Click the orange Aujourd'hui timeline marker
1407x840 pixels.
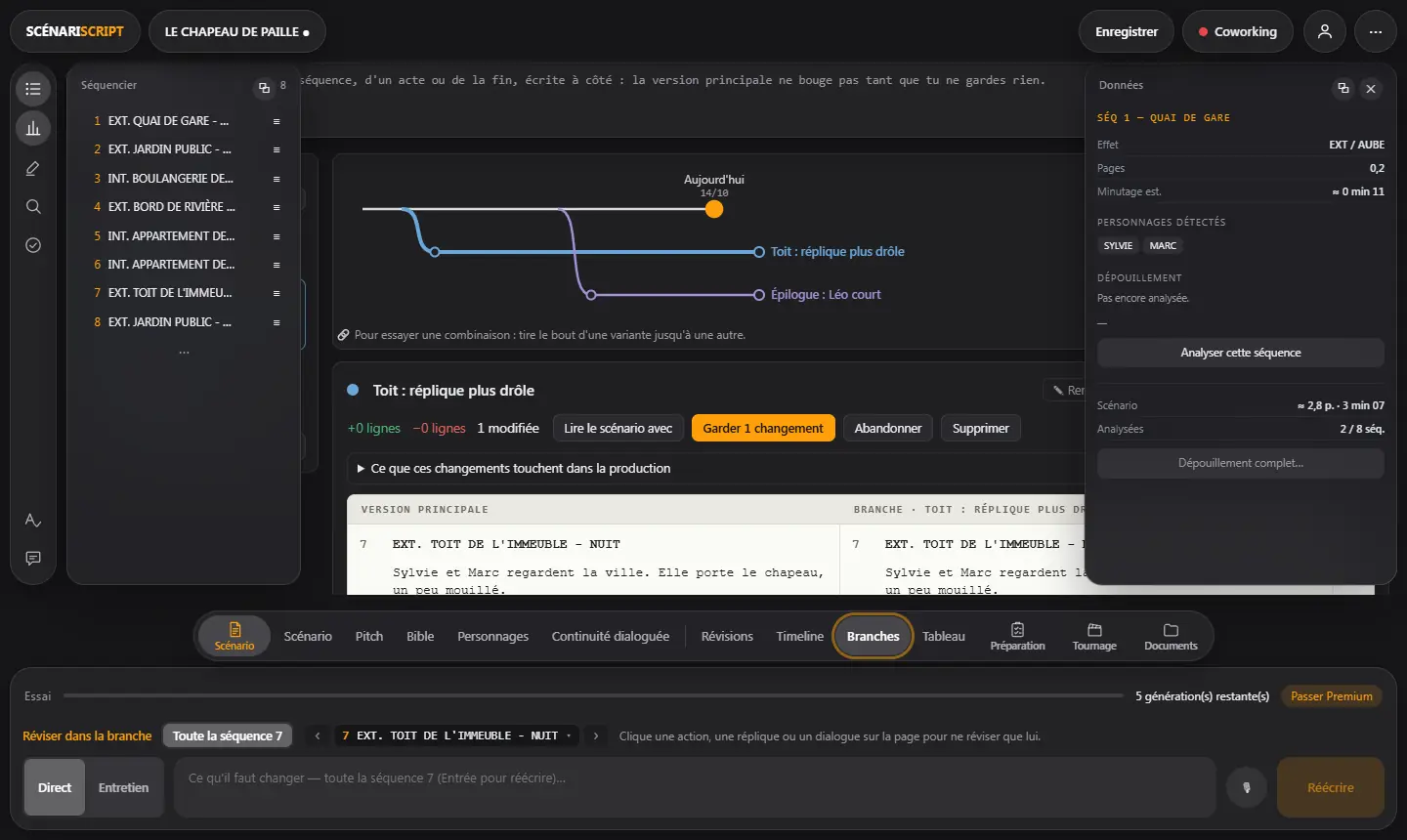[x=714, y=209]
